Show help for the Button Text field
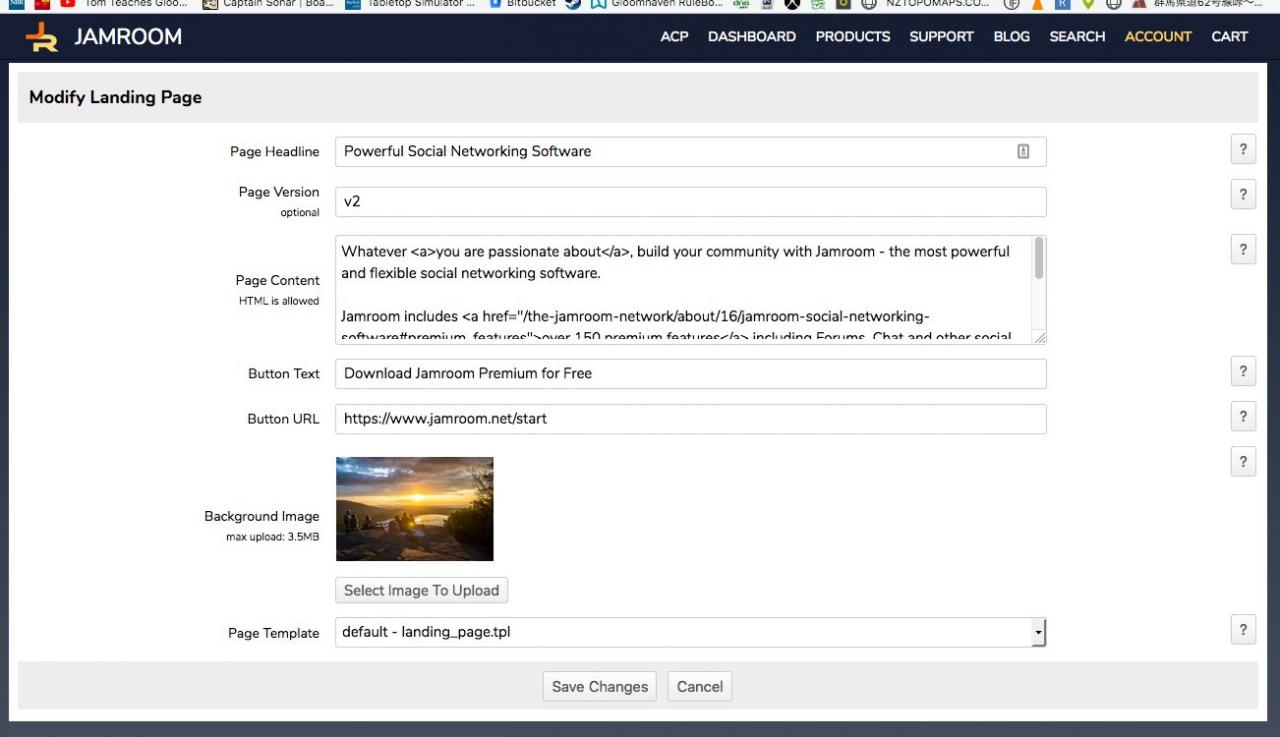 tap(1242, 371)
